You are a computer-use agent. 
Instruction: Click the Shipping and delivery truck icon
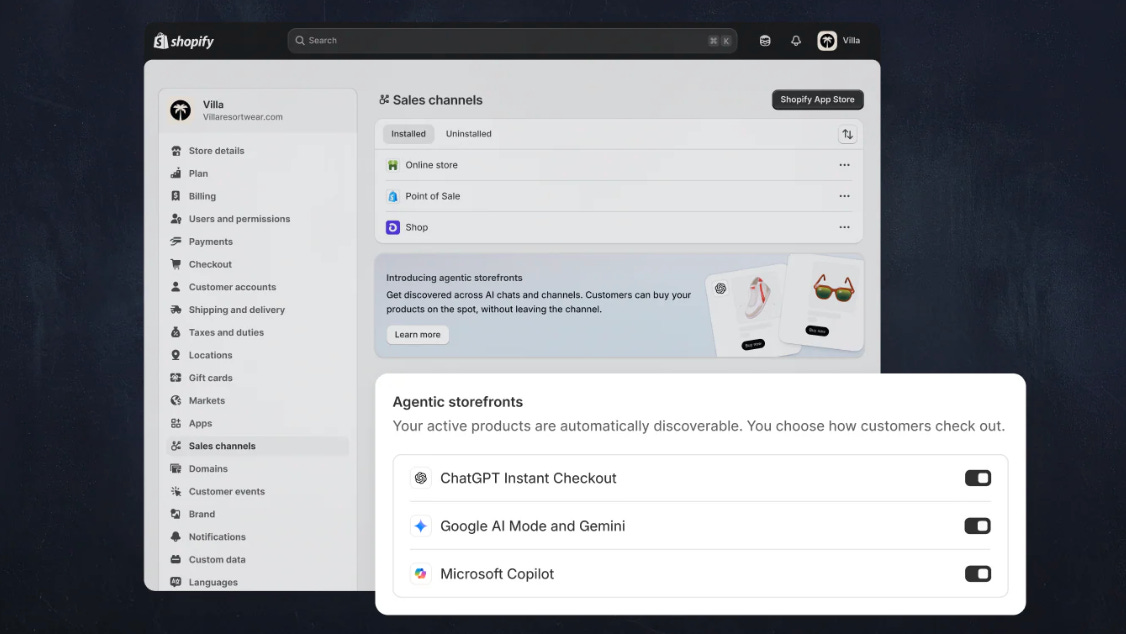[176, 309]
